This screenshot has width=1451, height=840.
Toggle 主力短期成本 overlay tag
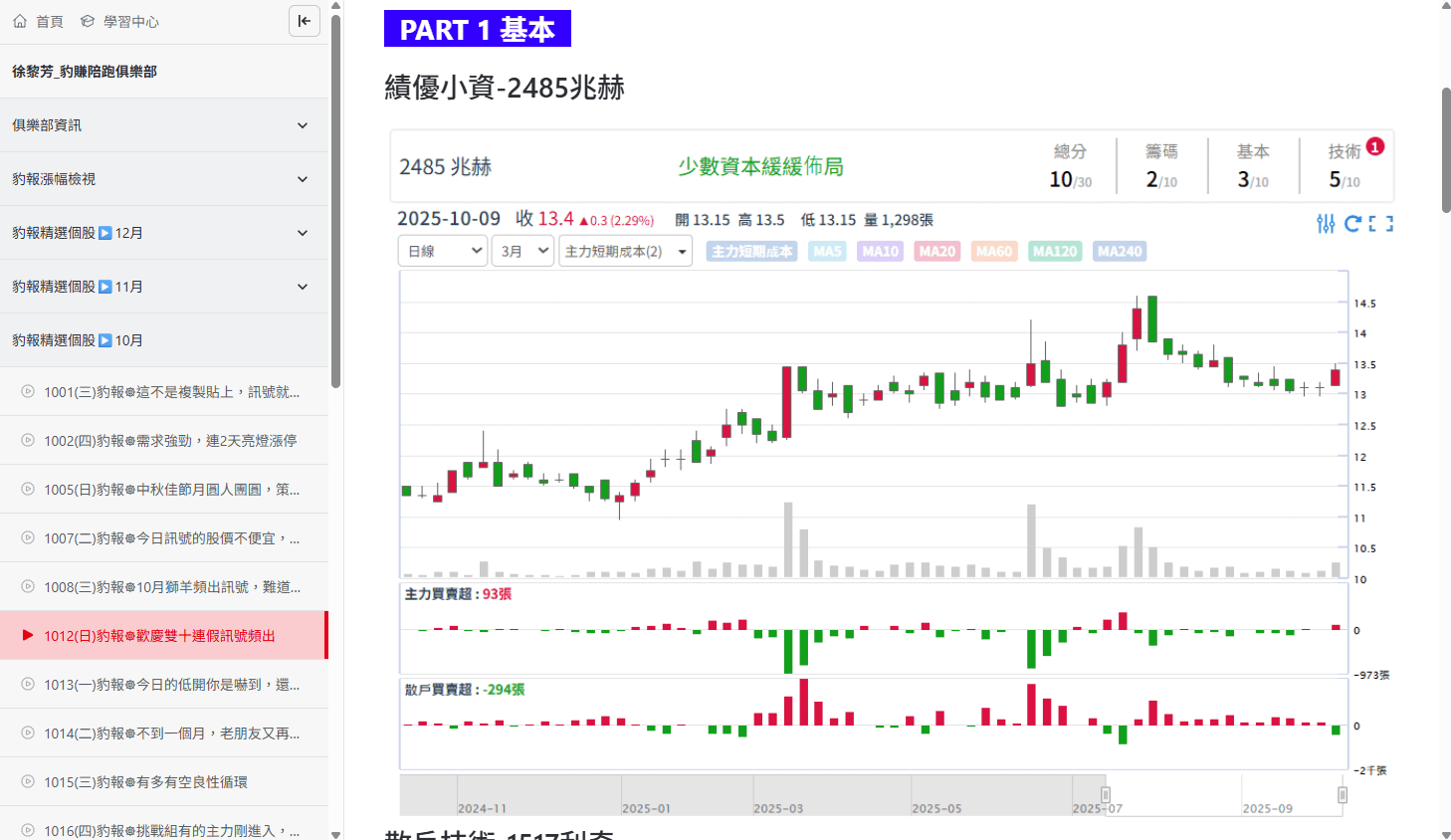click(751, 252)
